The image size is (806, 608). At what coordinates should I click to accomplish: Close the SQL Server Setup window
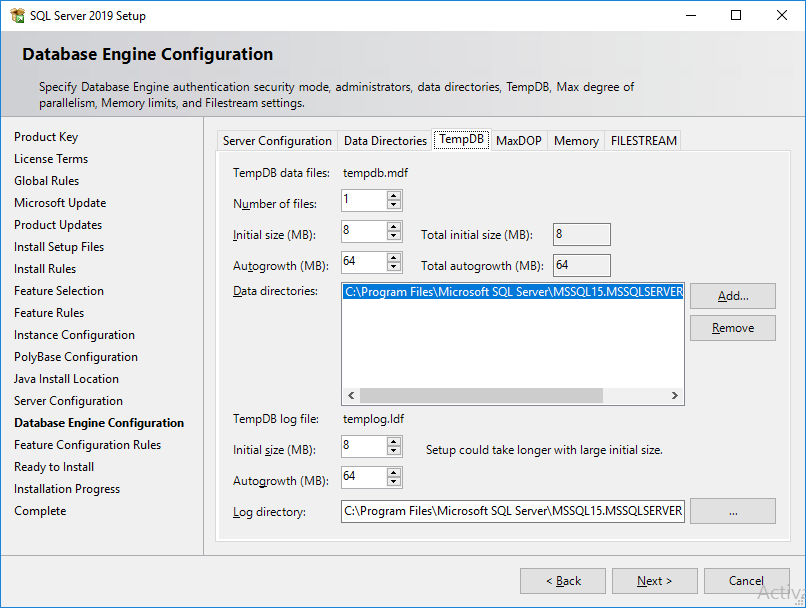[781, 15]
